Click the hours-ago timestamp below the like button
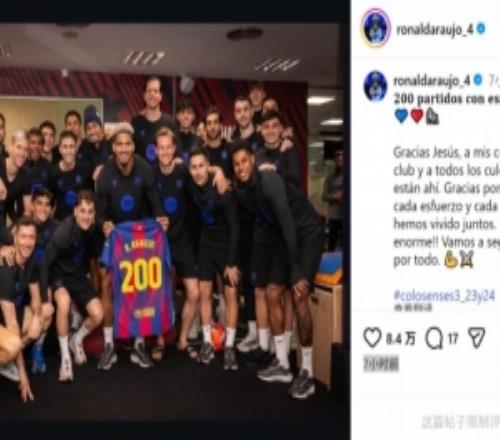The image size is (500, 440). (x=381, y=364)
